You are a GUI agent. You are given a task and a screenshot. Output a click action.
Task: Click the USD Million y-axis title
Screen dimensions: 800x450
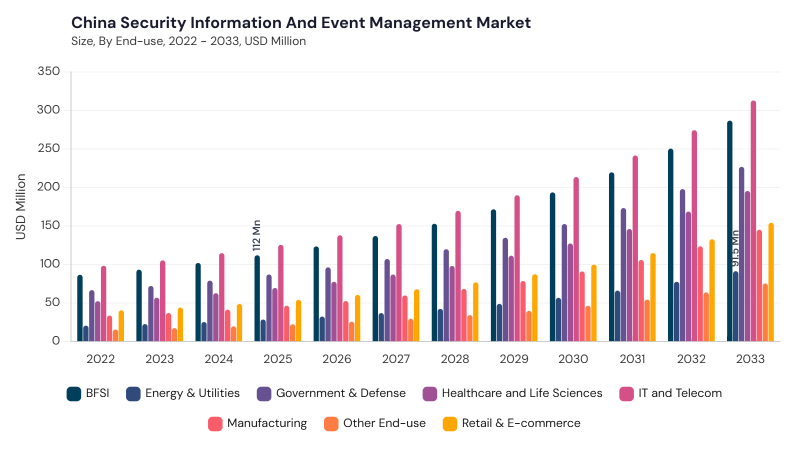click(20, 207)
